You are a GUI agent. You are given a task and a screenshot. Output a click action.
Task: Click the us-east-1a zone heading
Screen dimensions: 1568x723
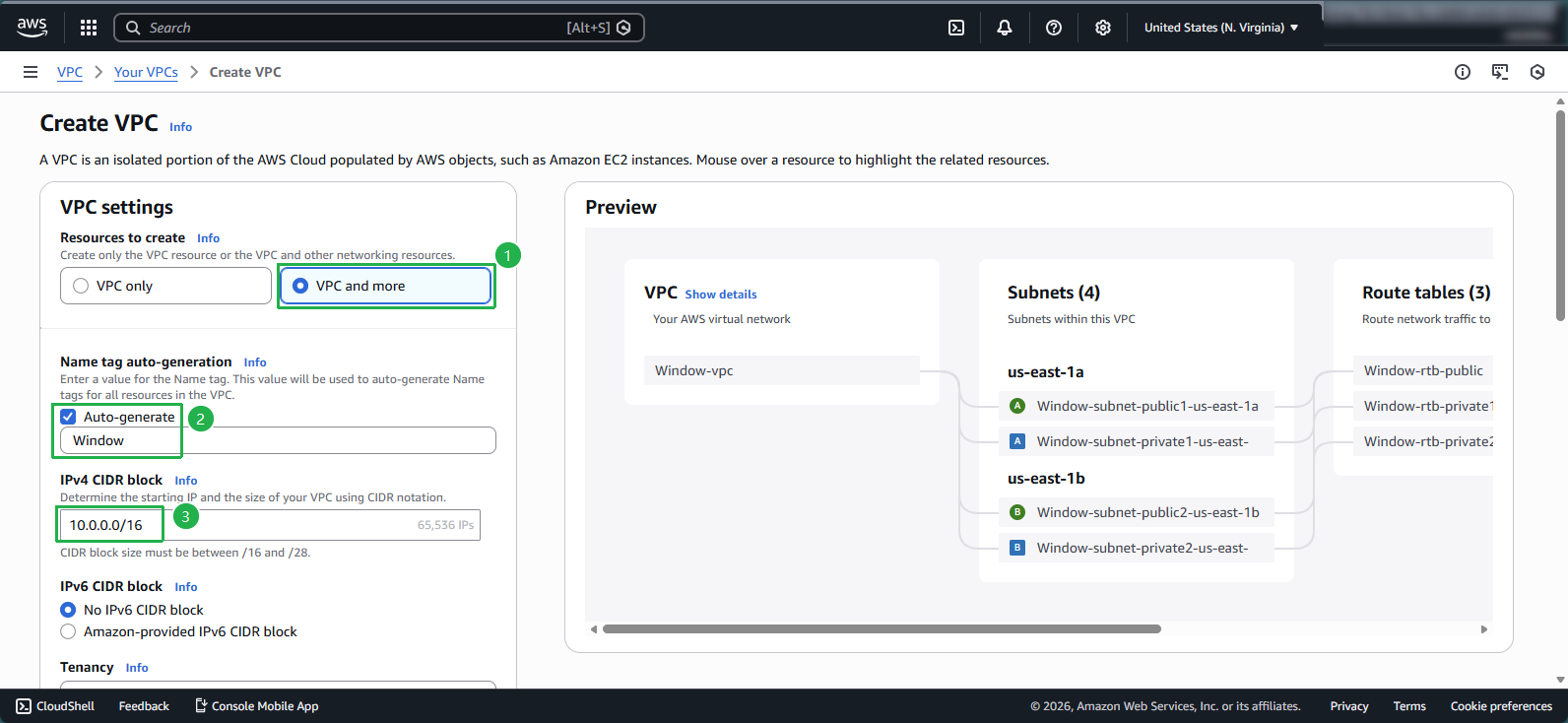click(x=1046, y=372)
